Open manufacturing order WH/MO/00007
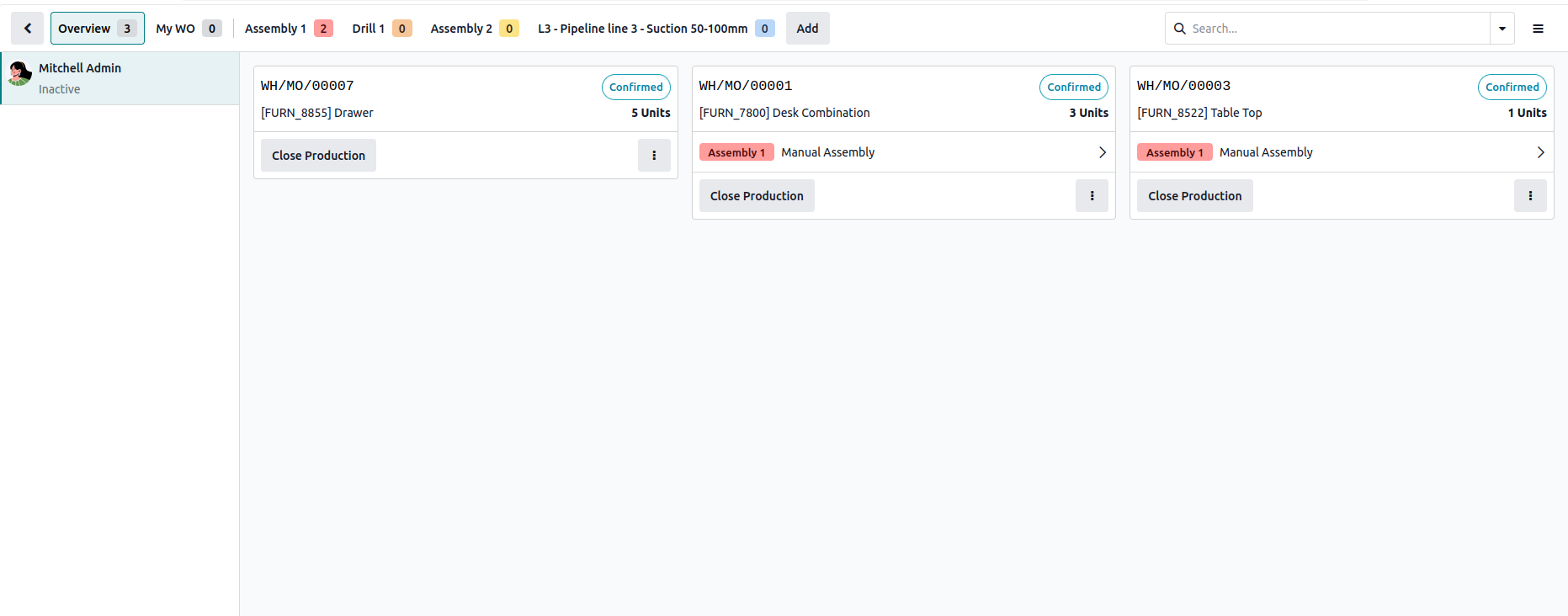 pos(307,86)
